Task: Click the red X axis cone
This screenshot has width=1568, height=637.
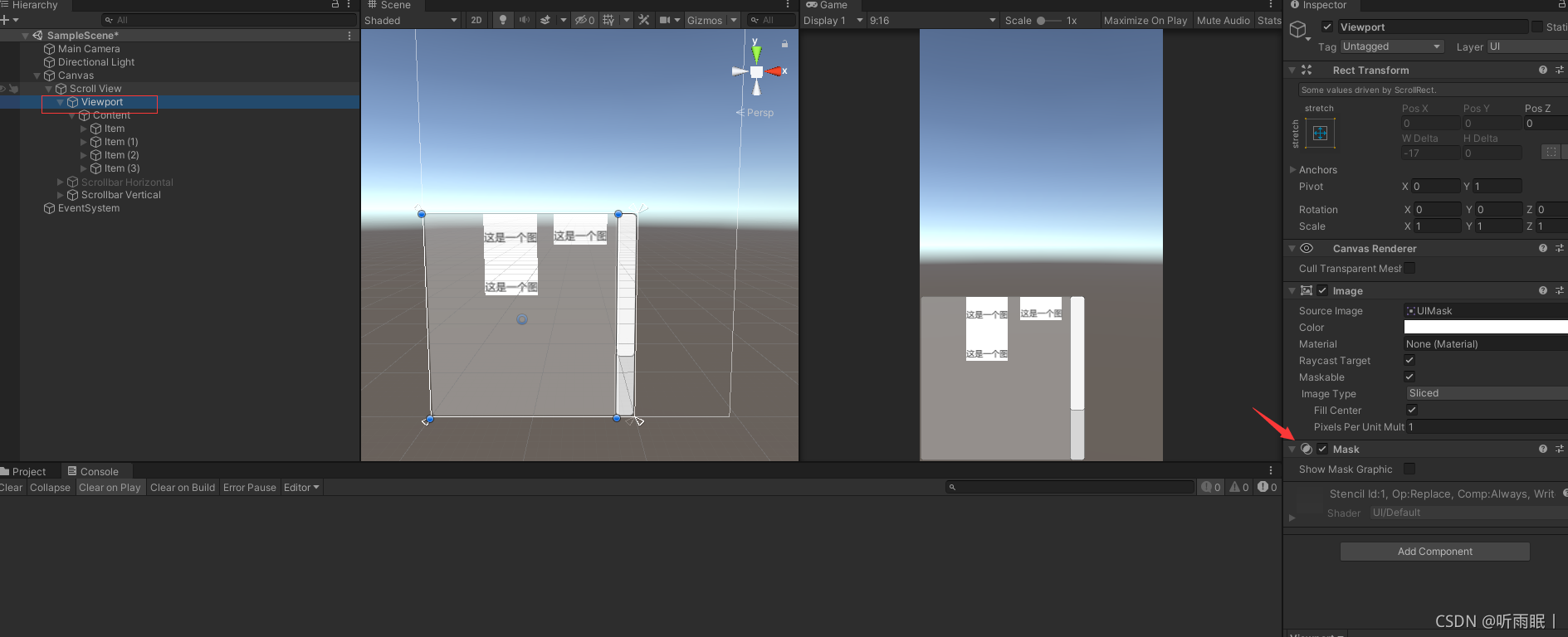Action: 774,72
